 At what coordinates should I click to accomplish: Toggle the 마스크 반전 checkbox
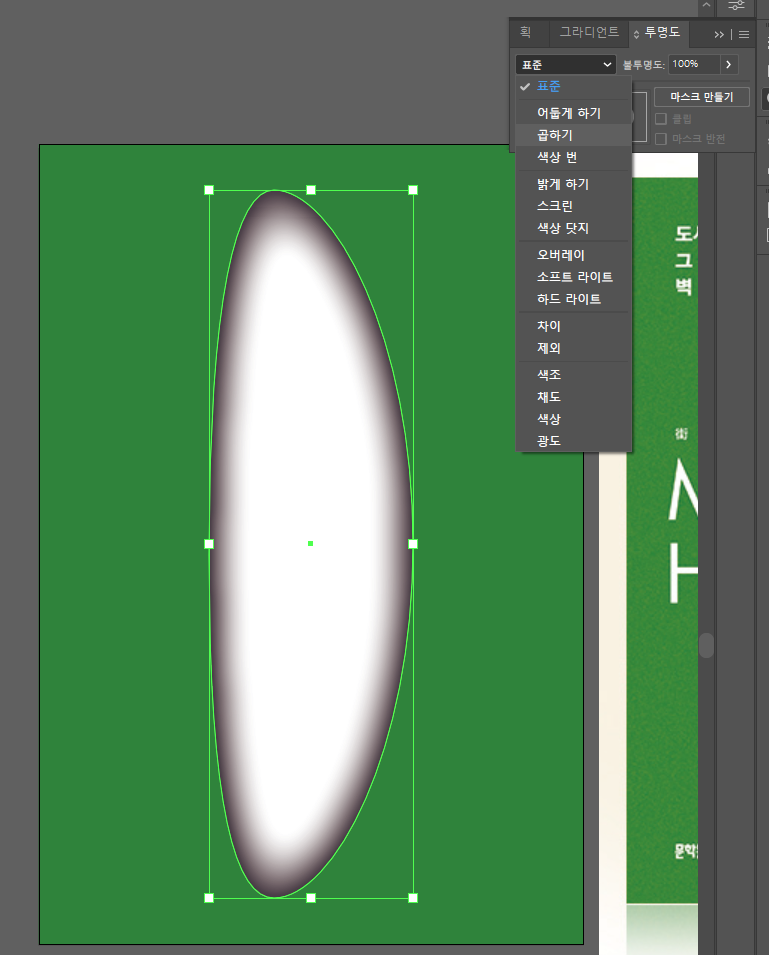[661, 139]
